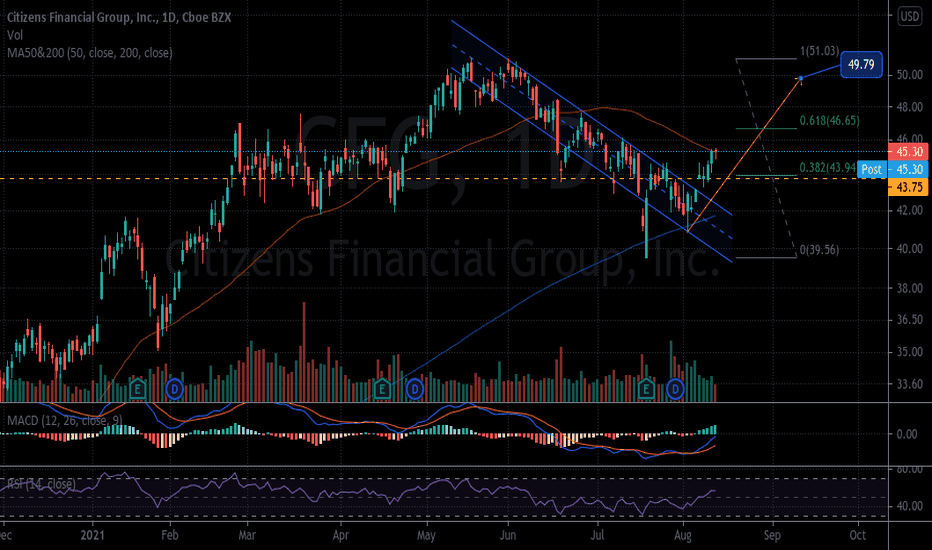Click the 35.00 price axis label
The image size is (932, 550).
tap(909, 352)
